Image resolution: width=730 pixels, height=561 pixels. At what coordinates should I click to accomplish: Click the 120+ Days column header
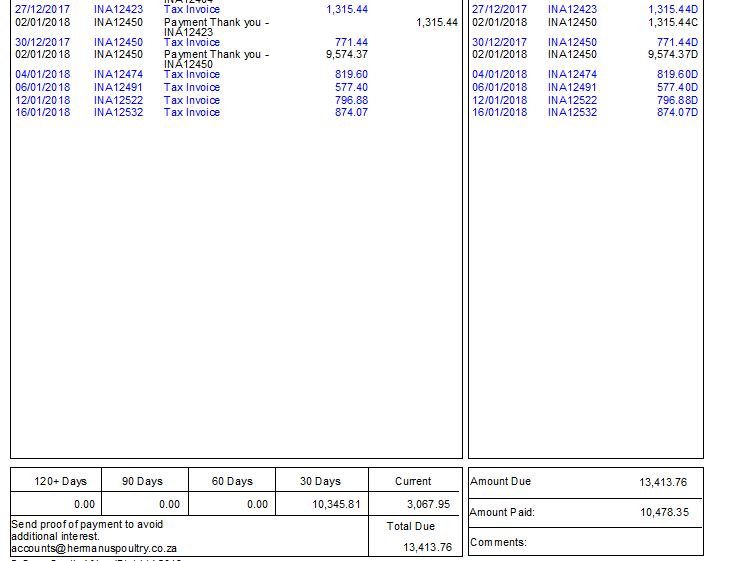tap(60, 481)
